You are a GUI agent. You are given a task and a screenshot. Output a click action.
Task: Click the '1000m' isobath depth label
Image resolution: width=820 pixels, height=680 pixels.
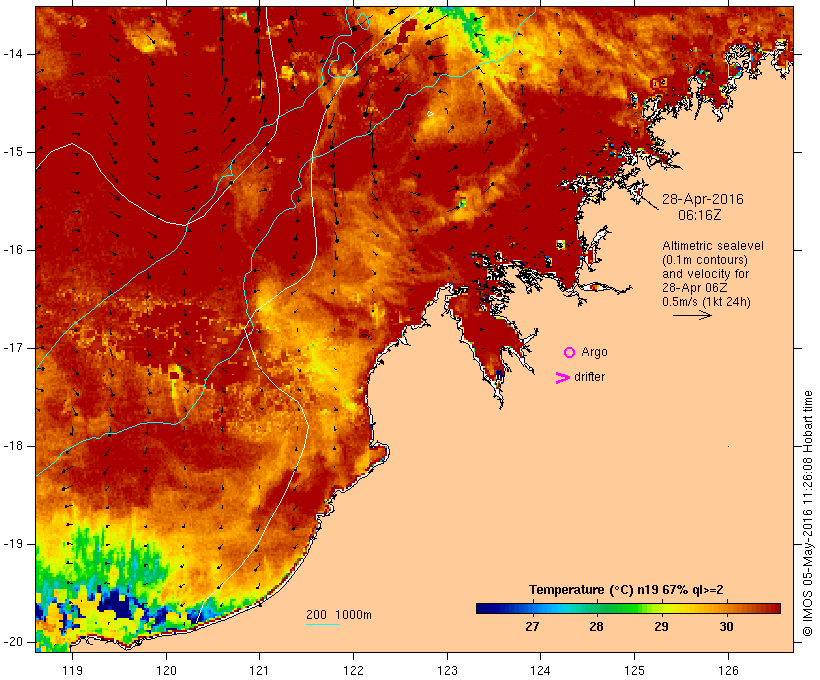pyautogui.click(x=353, y=615)
